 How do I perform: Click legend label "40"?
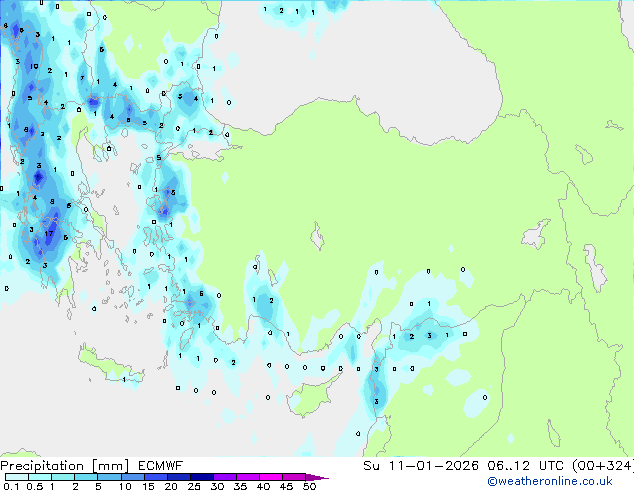pos(263,486)
